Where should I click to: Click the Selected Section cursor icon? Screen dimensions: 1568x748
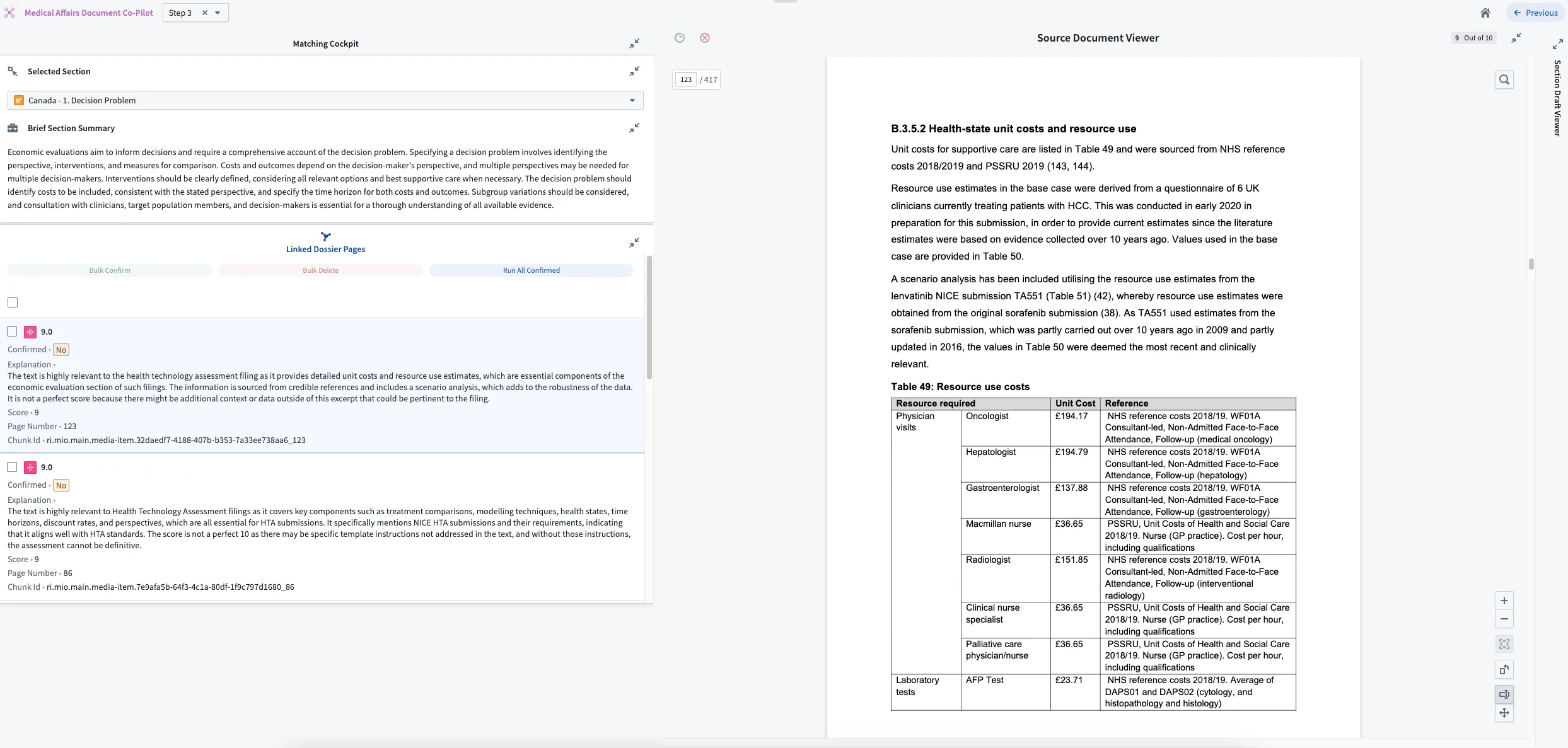(13, 71)
